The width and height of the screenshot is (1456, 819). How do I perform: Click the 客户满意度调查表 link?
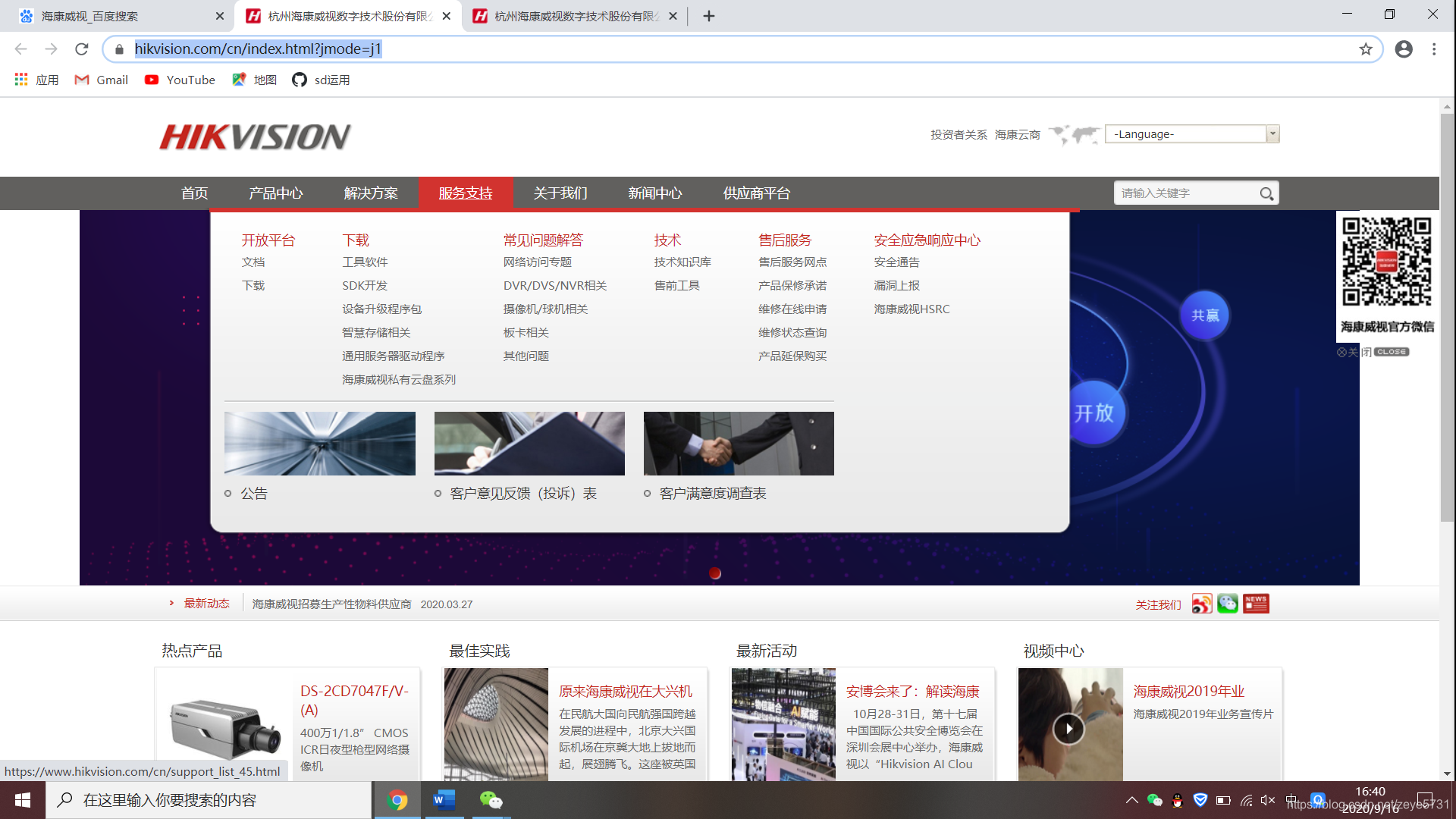click(713, 493)
